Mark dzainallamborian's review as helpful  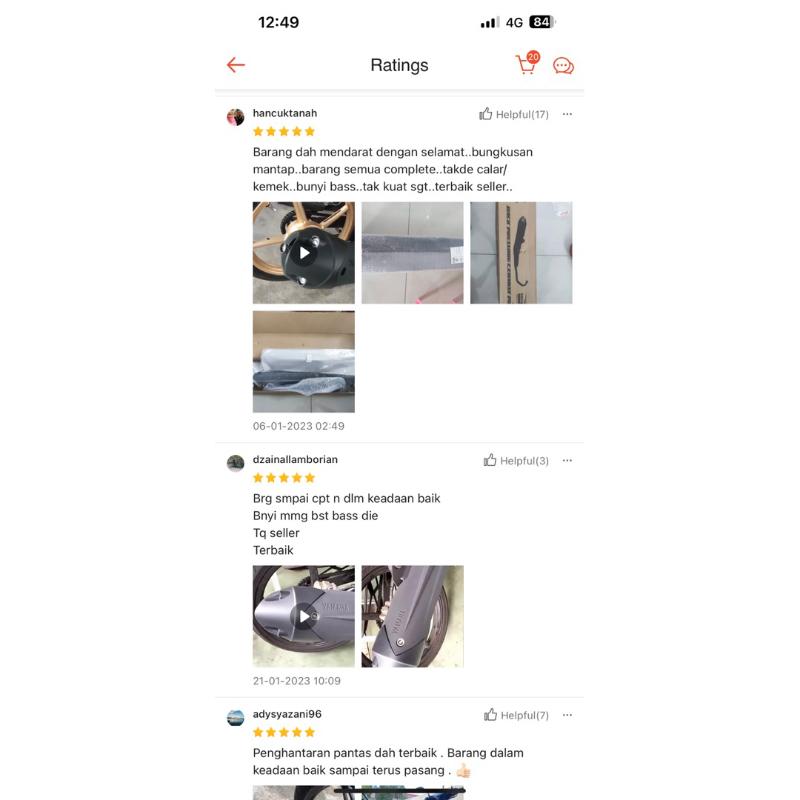pos(515,461)
